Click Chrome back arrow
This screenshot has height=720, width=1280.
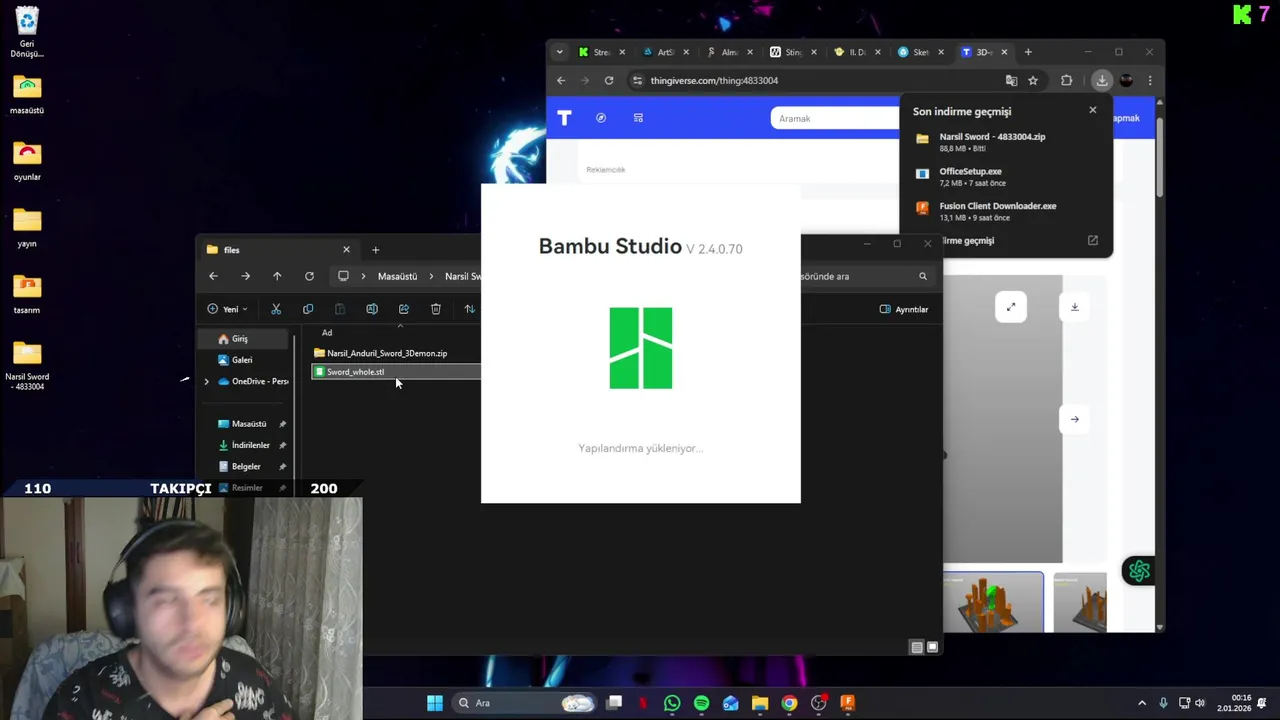point(561,80)
